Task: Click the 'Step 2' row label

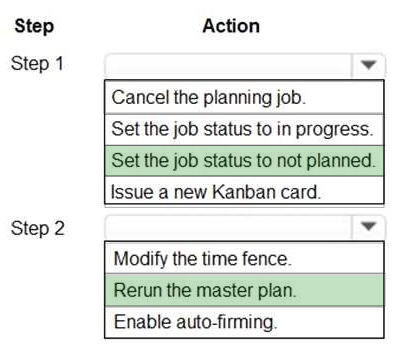Action: click(38, 229)
